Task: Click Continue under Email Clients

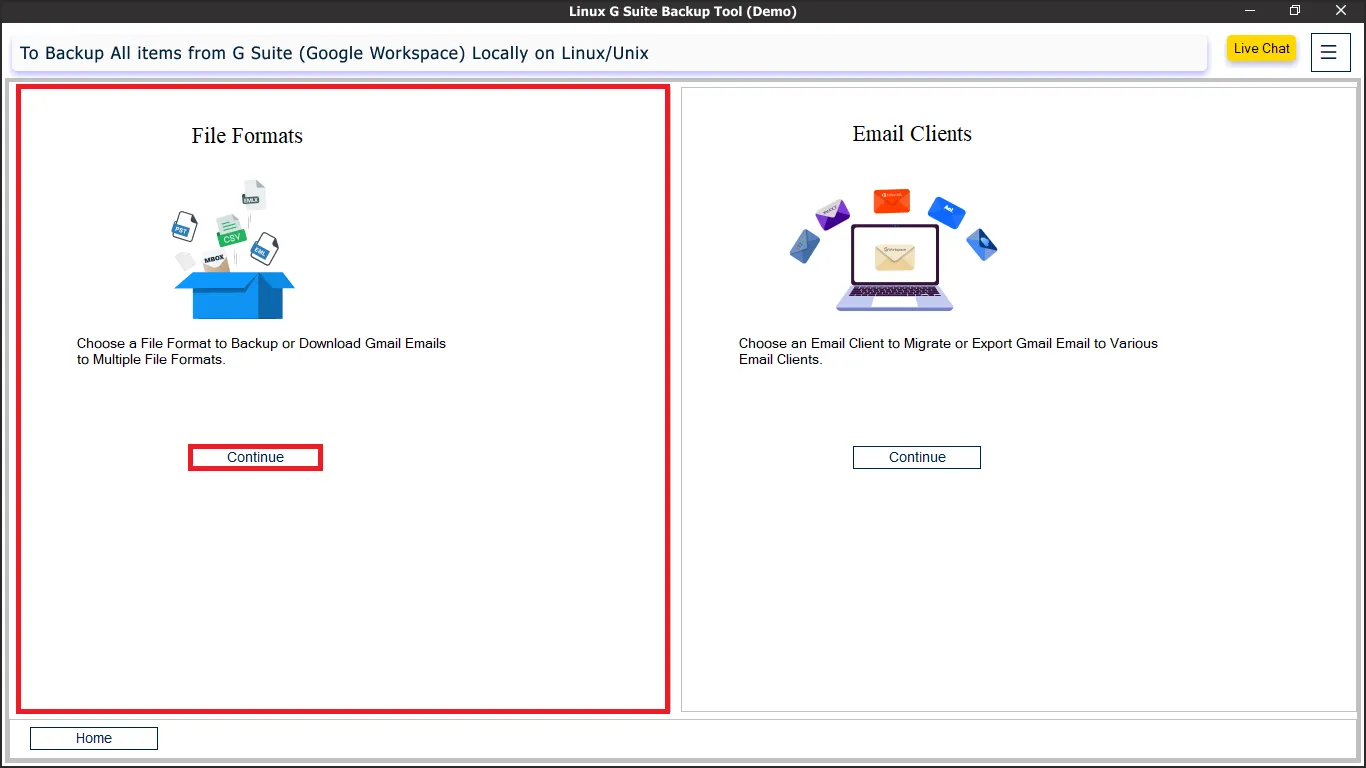Action: [x=917, y=457]
